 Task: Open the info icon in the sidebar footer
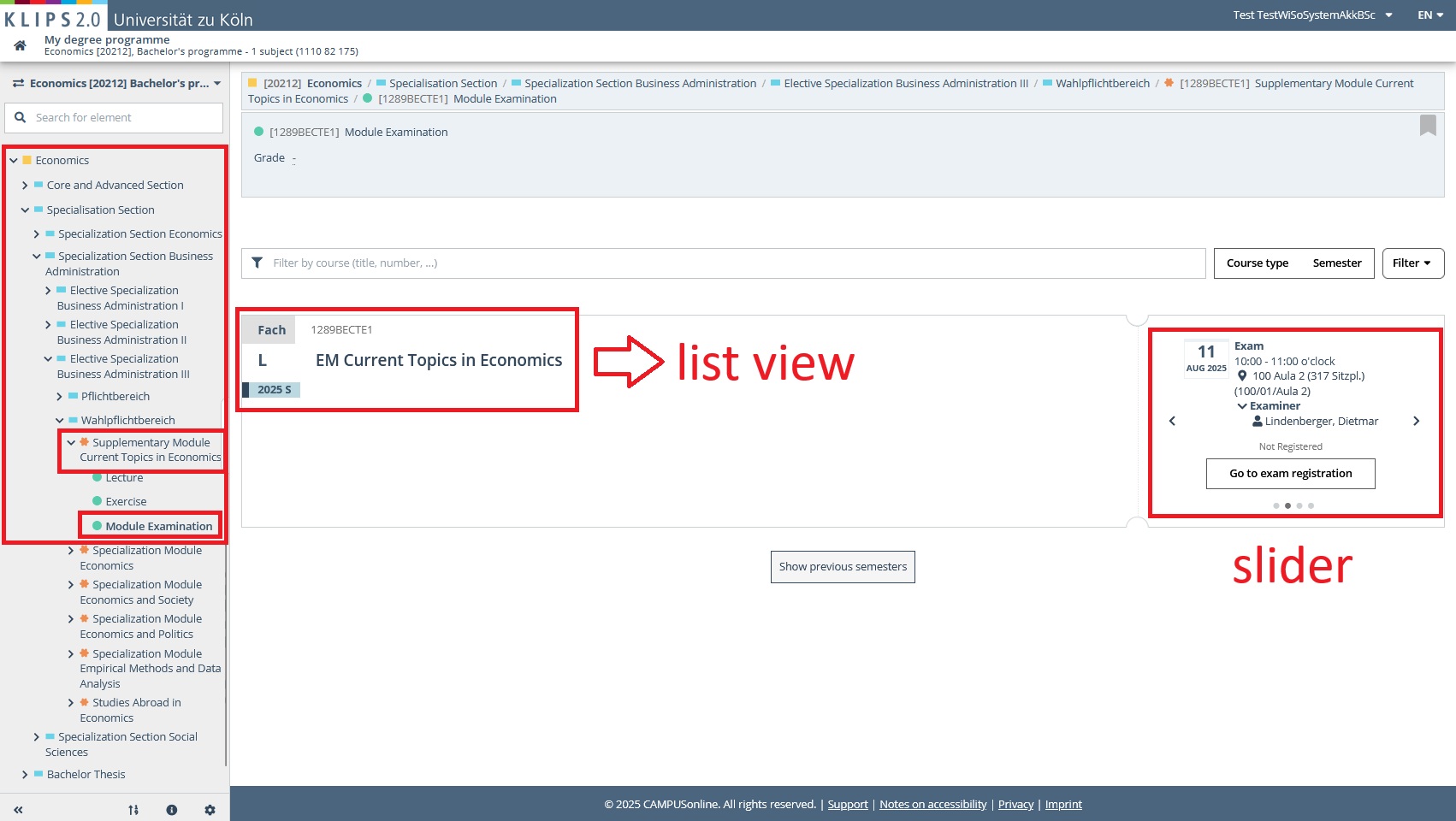coord(172,809)
